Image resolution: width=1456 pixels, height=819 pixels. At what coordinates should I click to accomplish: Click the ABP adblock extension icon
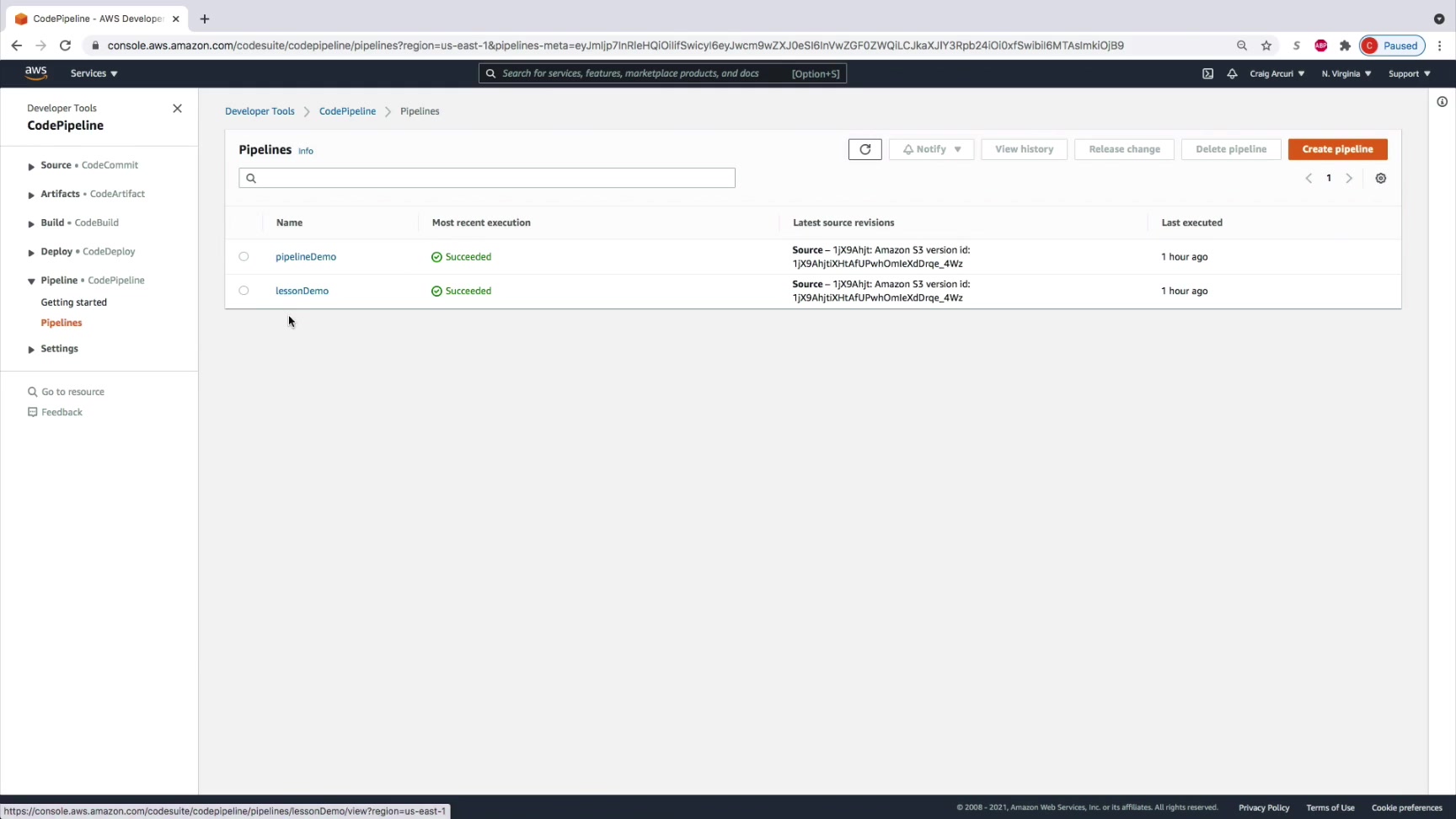(1321, 45)
